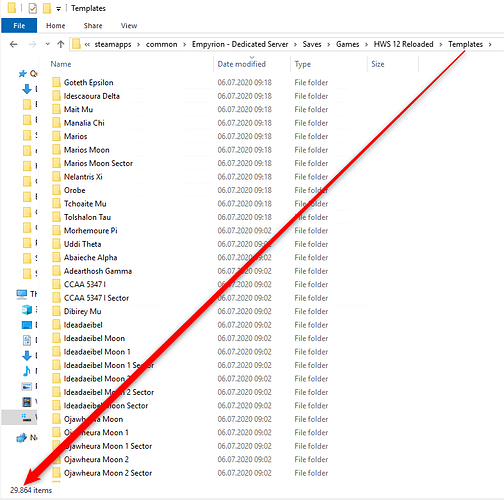
Task: Click the Properties quick access toolbar icon
Action: (x=32, y=8)
